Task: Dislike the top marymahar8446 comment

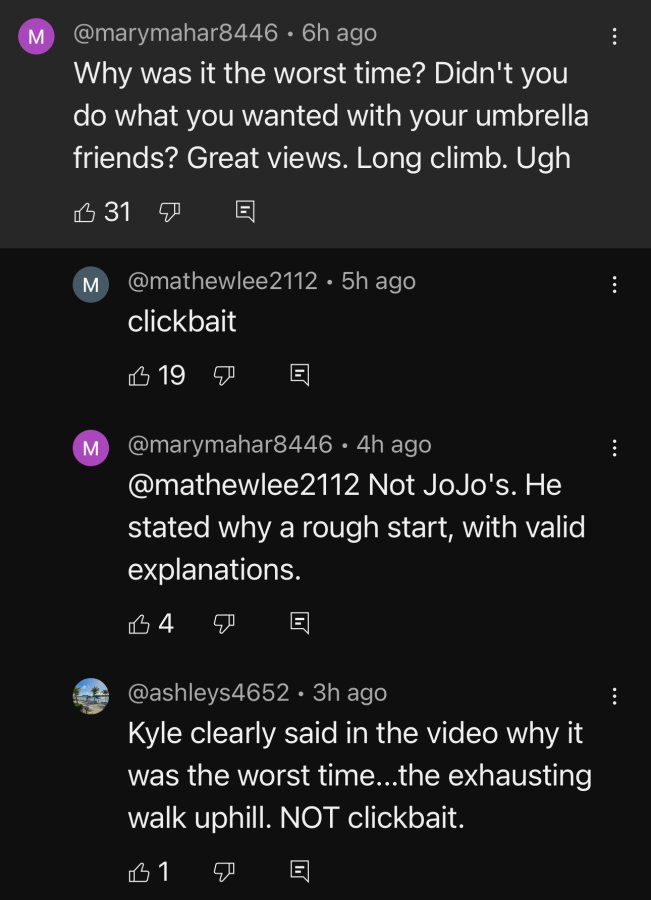Action: tap(169, 212)
